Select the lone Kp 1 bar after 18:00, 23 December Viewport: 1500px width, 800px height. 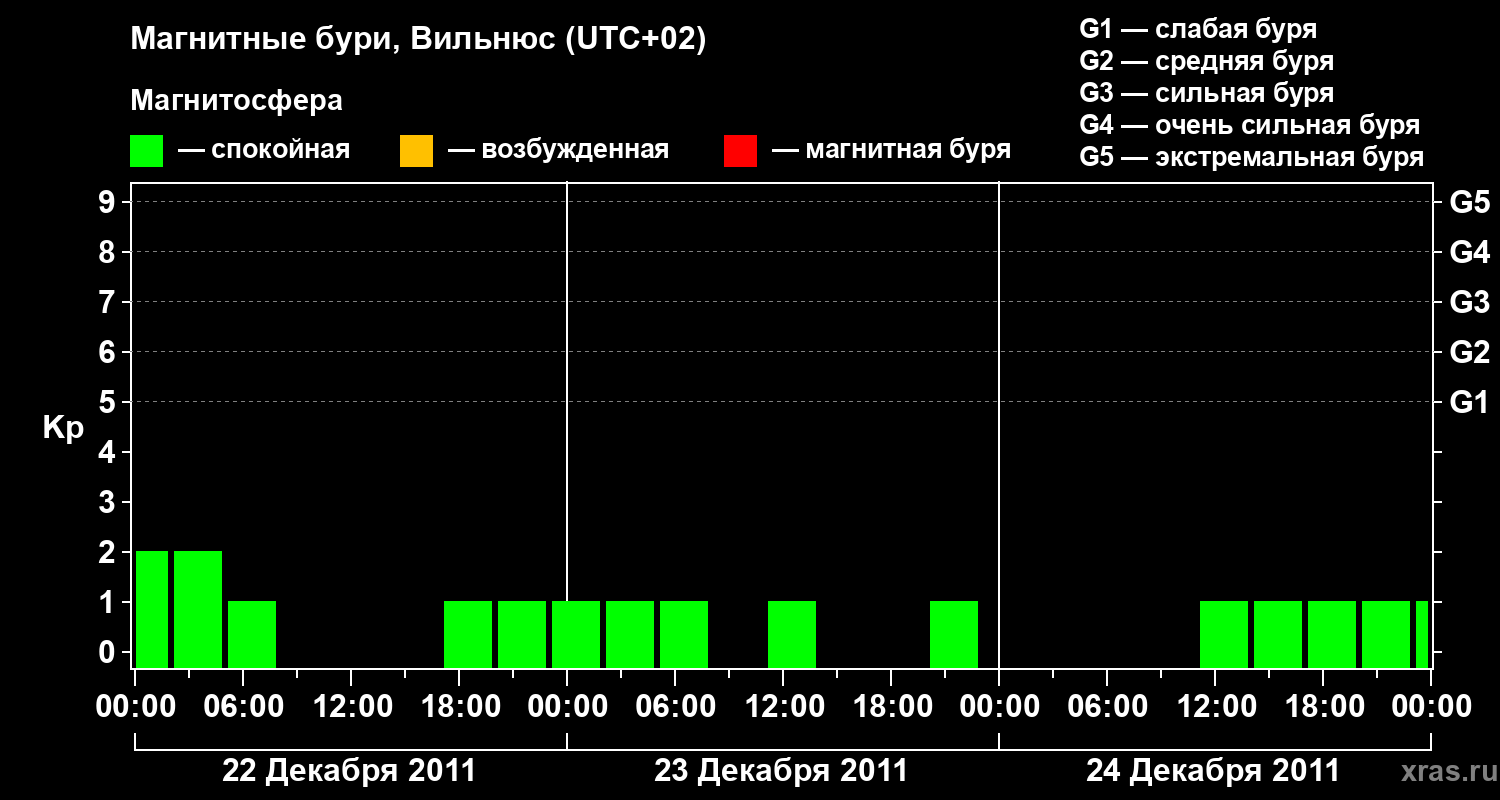[x=954, y=634]
